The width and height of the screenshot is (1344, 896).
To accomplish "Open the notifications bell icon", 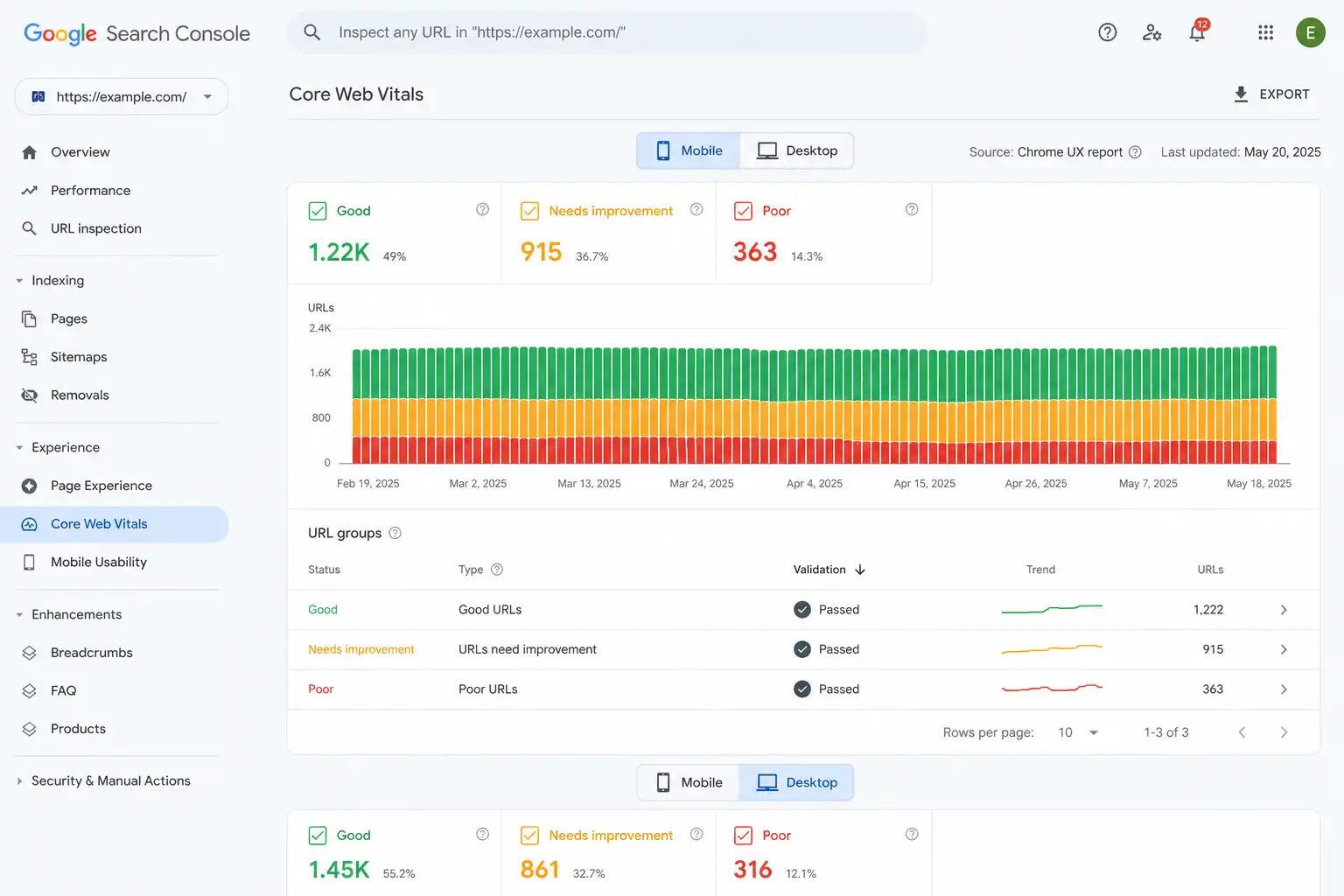I will (1197, 31).
